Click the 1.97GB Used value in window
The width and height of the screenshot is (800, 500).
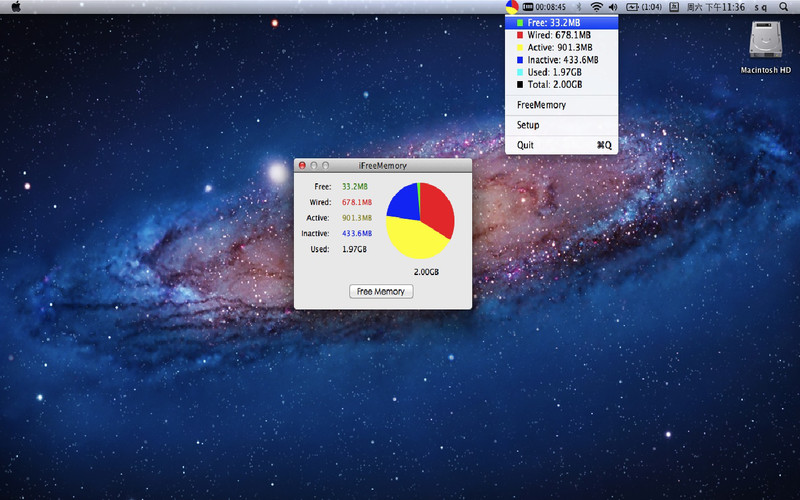[354, 249]
